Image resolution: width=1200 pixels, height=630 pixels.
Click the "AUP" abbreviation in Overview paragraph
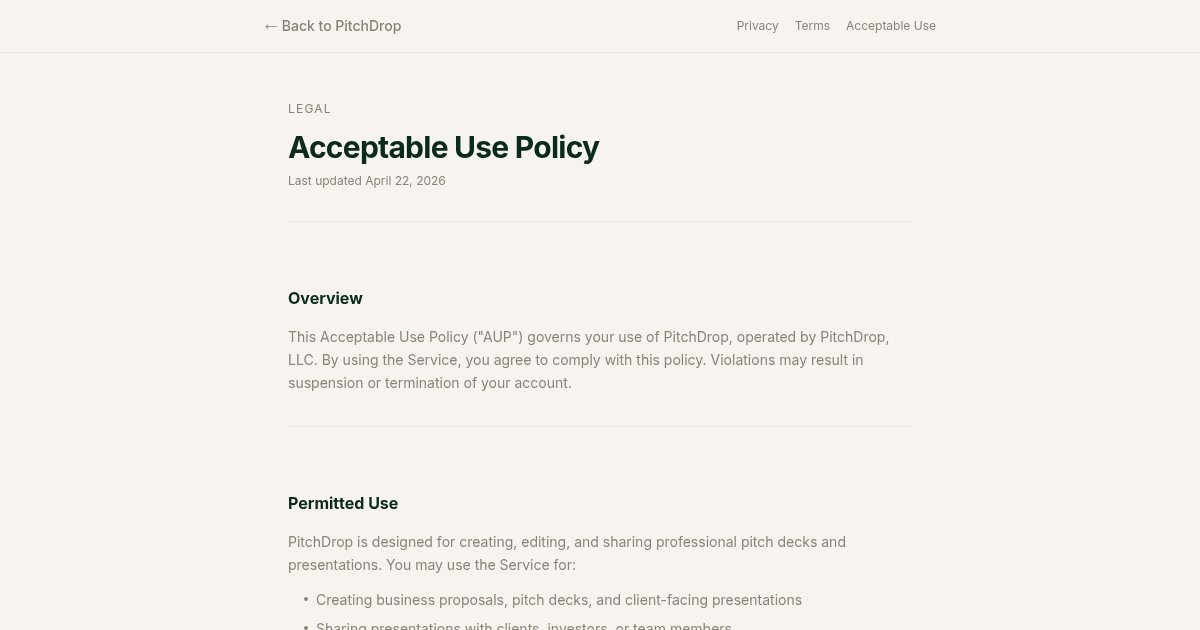tap(498, 337)
